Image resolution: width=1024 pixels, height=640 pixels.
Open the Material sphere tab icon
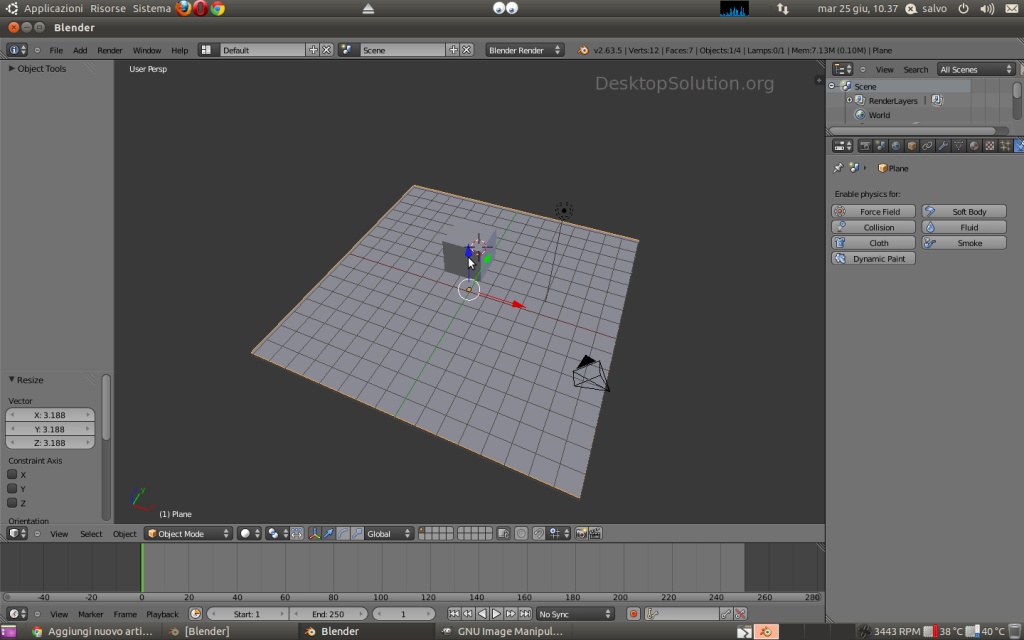(x=974, y=146)
